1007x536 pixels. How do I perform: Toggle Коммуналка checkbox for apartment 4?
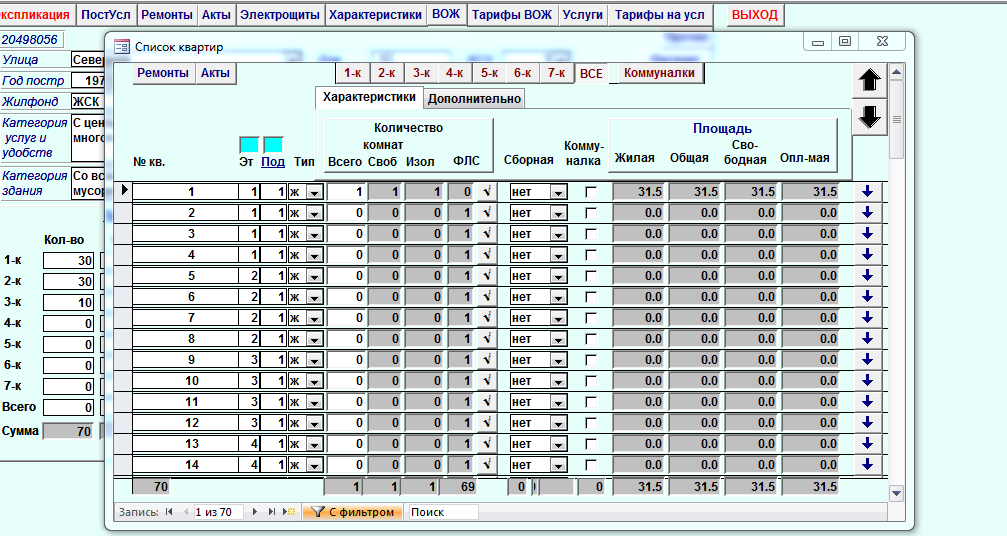(591, 255)
